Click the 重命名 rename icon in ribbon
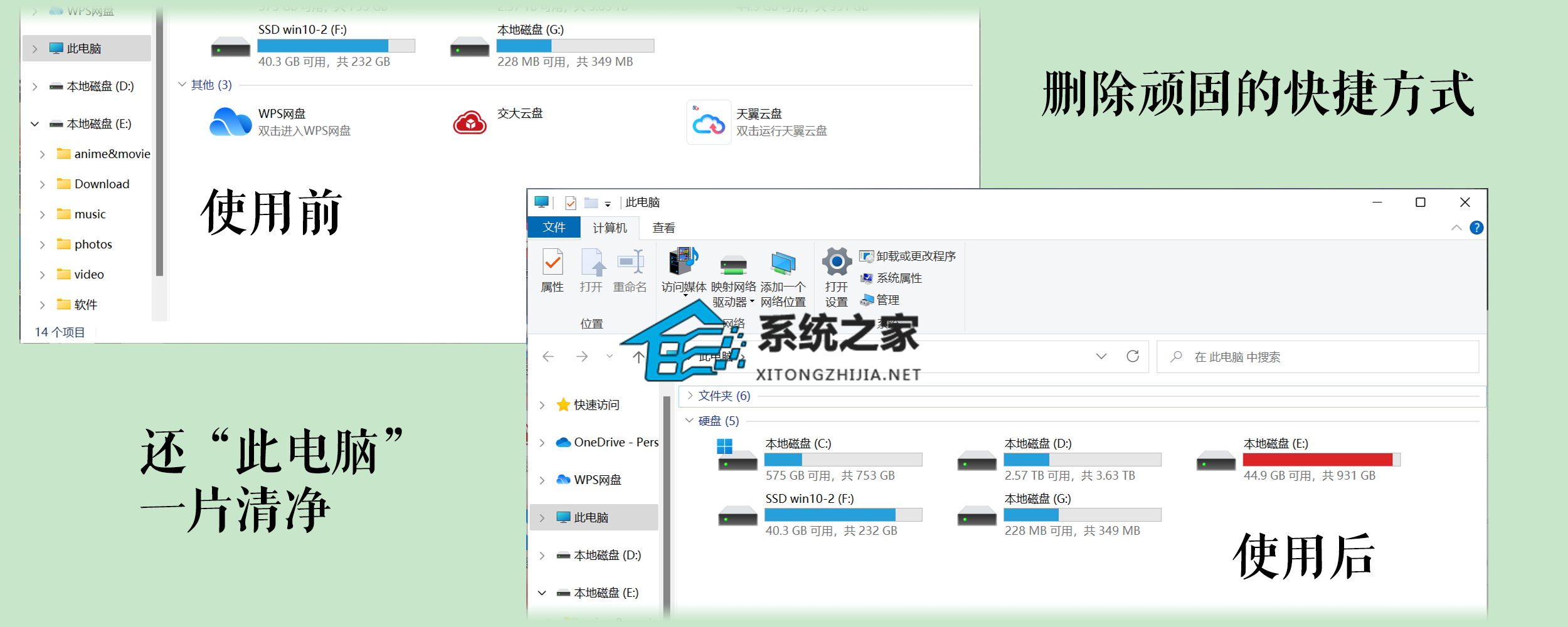1568x627 pixels. (x=630, y=262)
